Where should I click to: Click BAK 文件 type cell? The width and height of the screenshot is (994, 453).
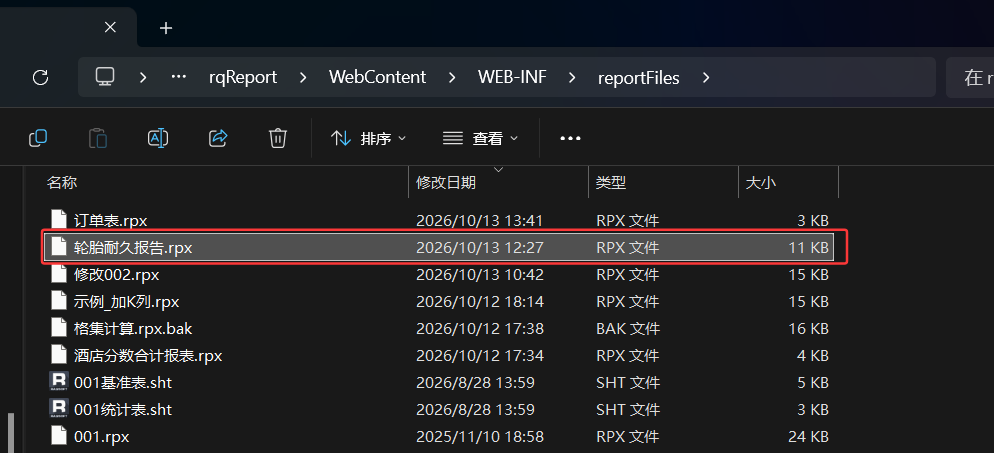click(x=628, y=329)
